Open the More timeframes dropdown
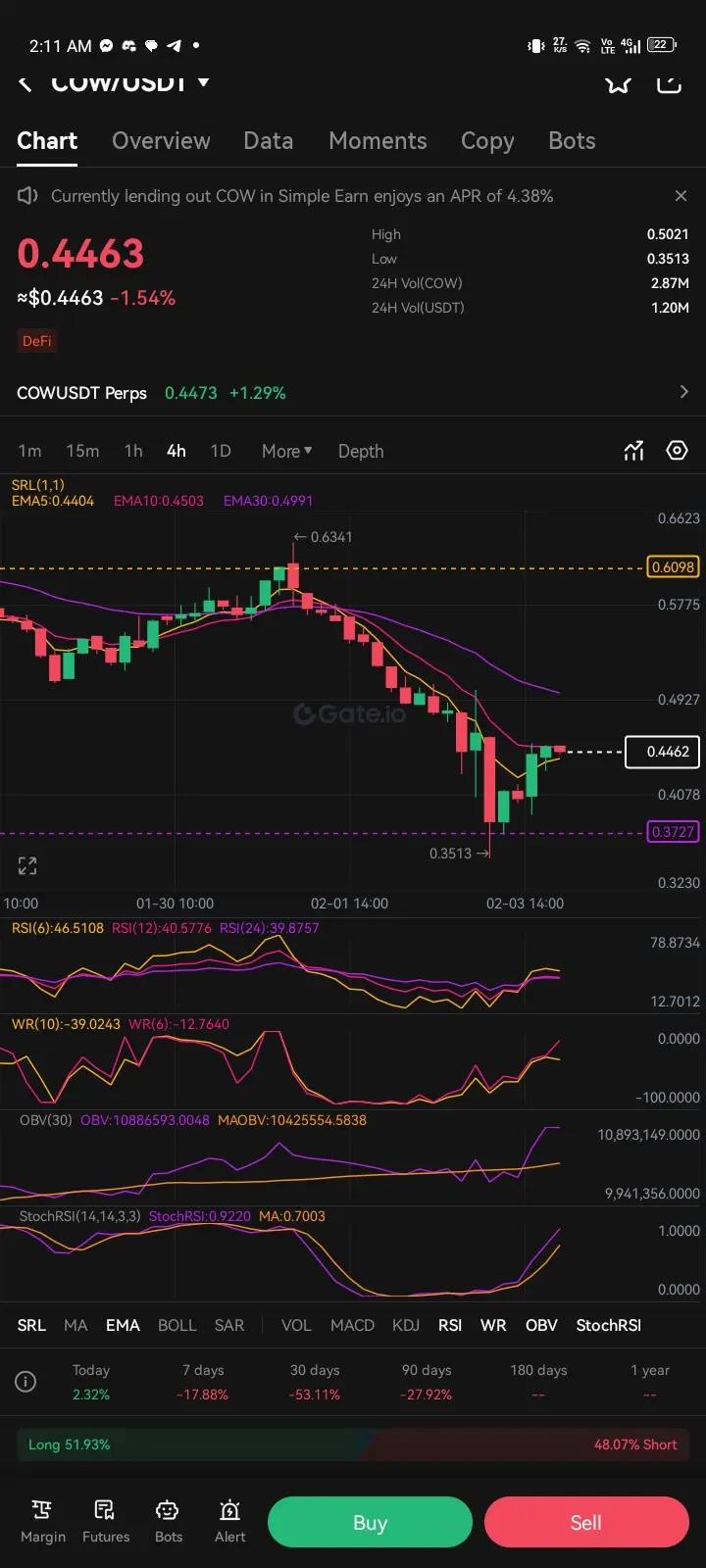 (286, 451)
